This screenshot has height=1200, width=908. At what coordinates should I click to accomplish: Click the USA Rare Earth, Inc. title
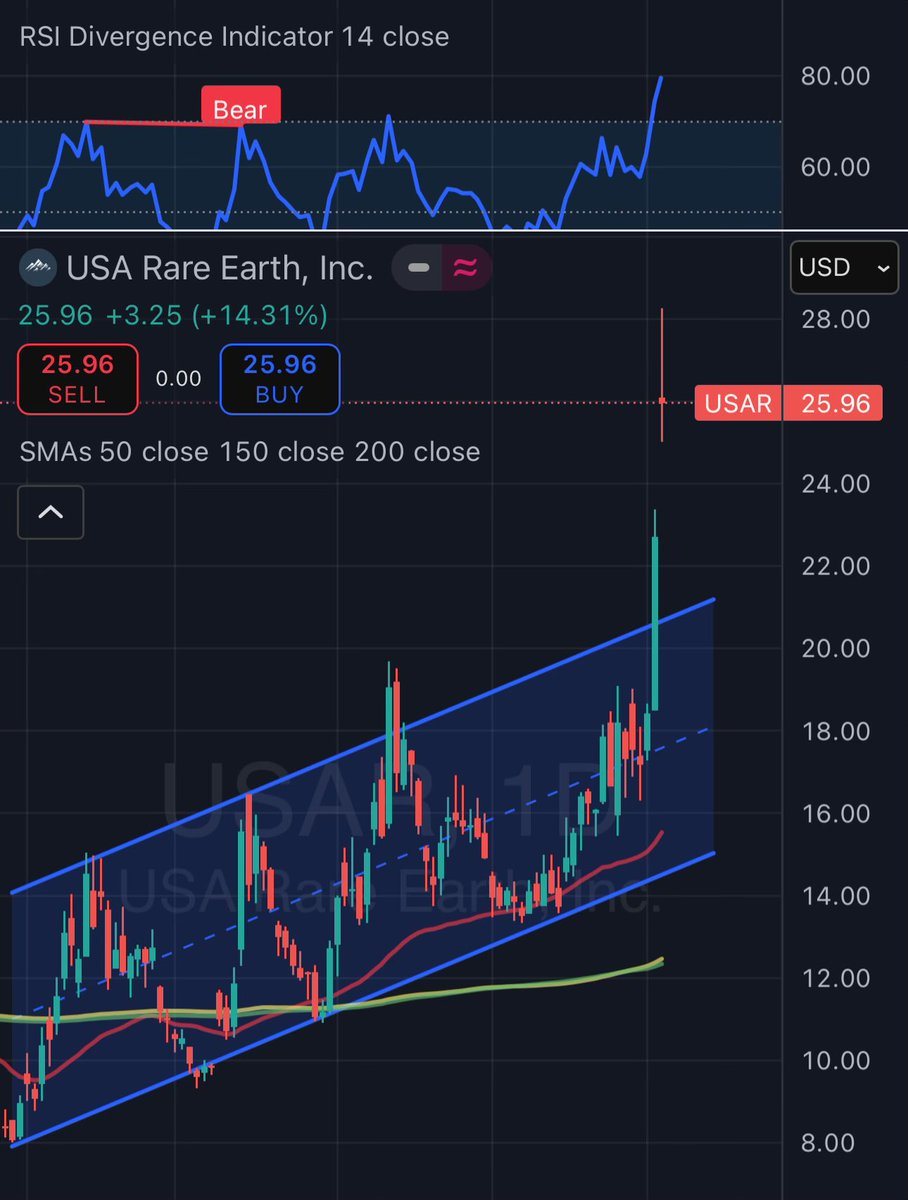(x=220, y=267)
